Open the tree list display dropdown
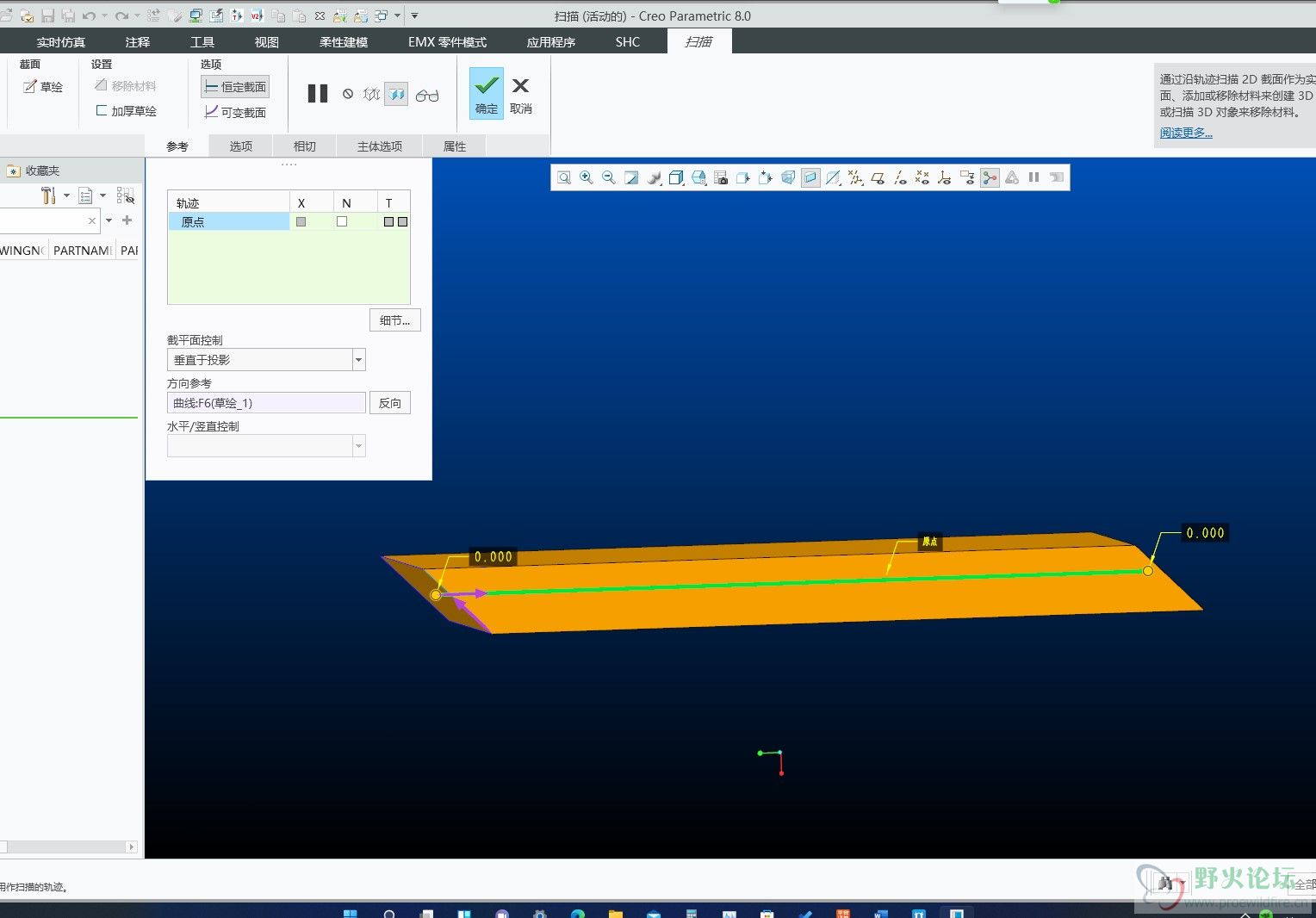 point(91,195)
